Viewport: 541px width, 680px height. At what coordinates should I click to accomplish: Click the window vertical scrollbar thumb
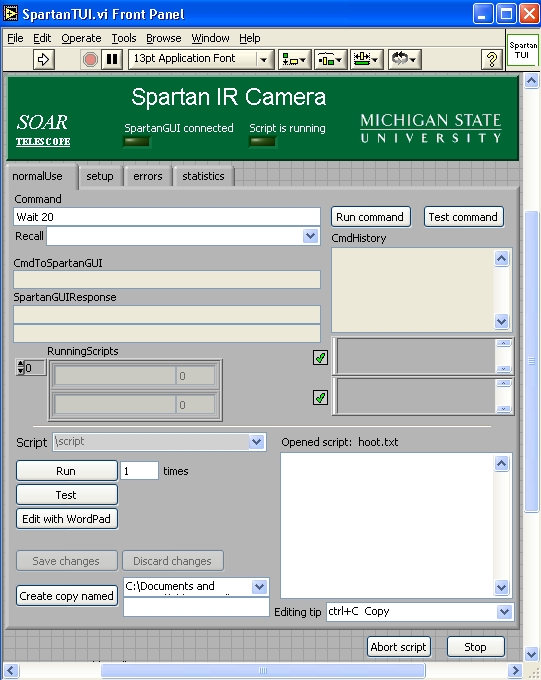pyautogui.click(x=531, y=361)
